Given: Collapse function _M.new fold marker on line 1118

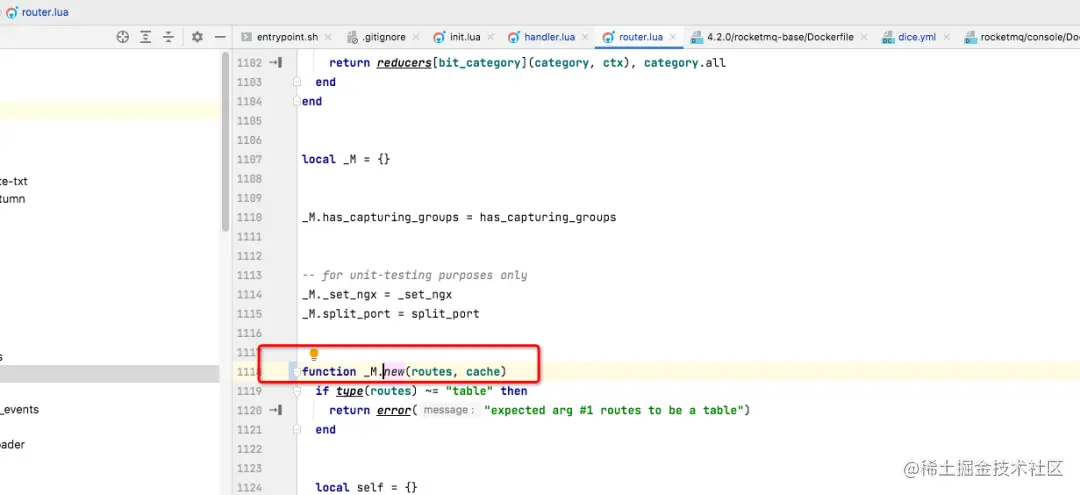Looking at the screenshot, I should point(297,372).
